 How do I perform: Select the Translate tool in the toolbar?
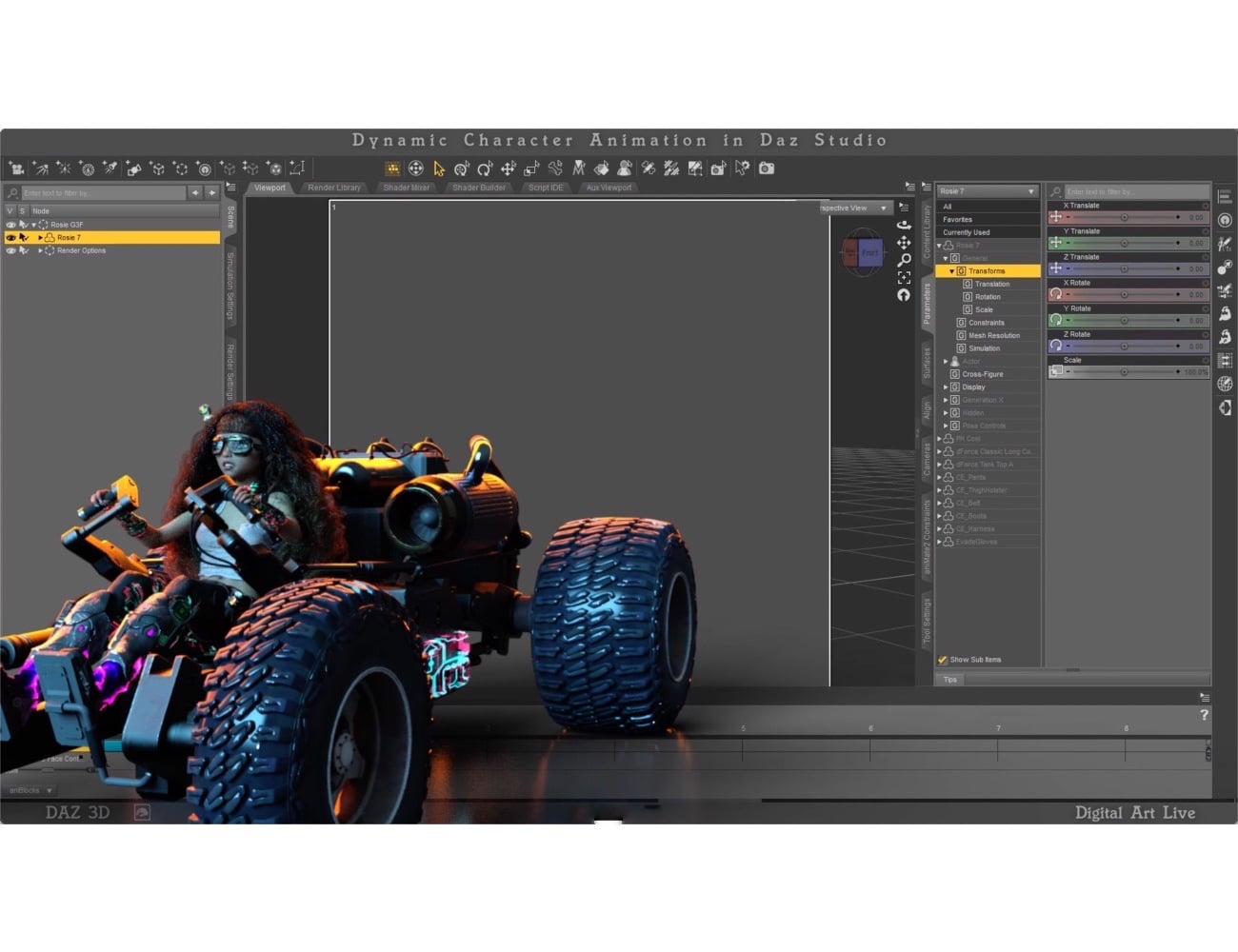point(508,169)
